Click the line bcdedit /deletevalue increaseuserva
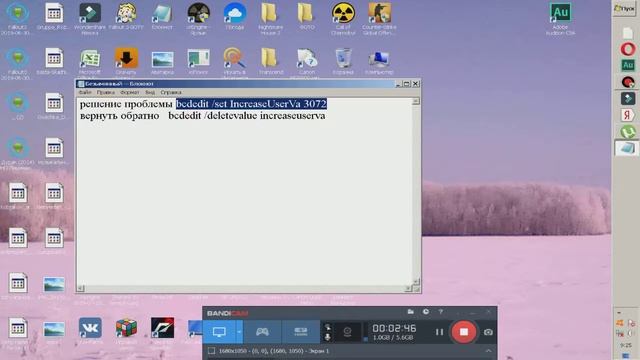Viewport: 640px width, 360px height. coord(247,116)
